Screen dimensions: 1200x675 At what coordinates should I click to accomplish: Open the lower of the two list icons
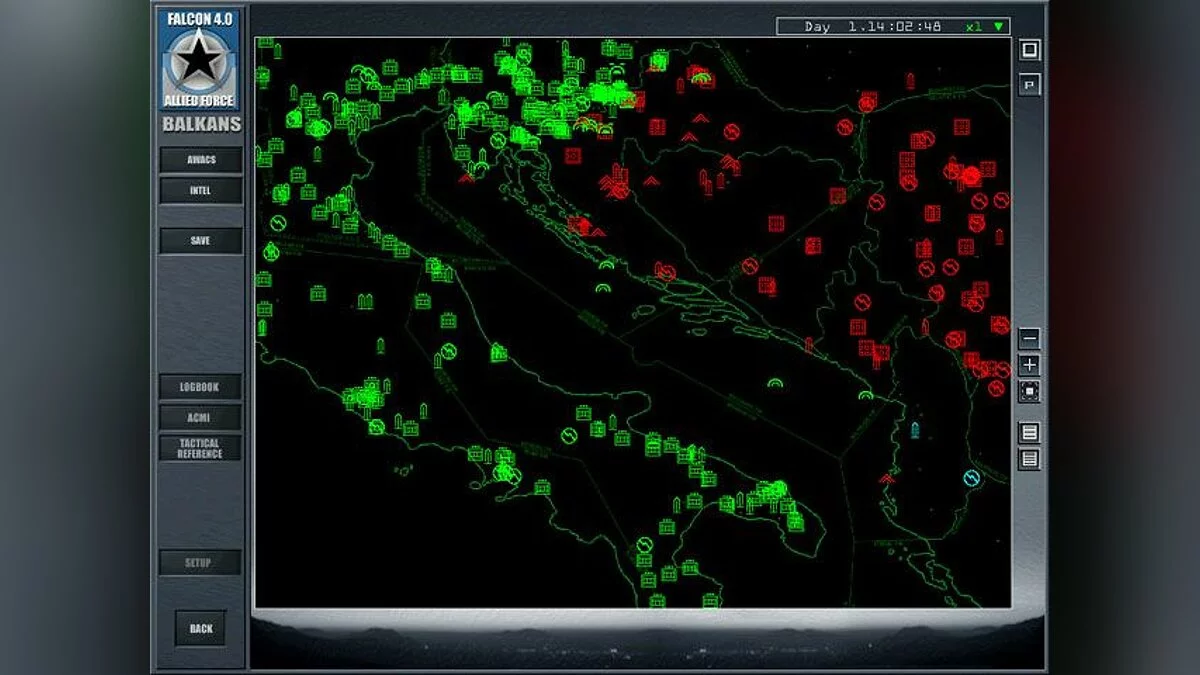pos(1029,460)
